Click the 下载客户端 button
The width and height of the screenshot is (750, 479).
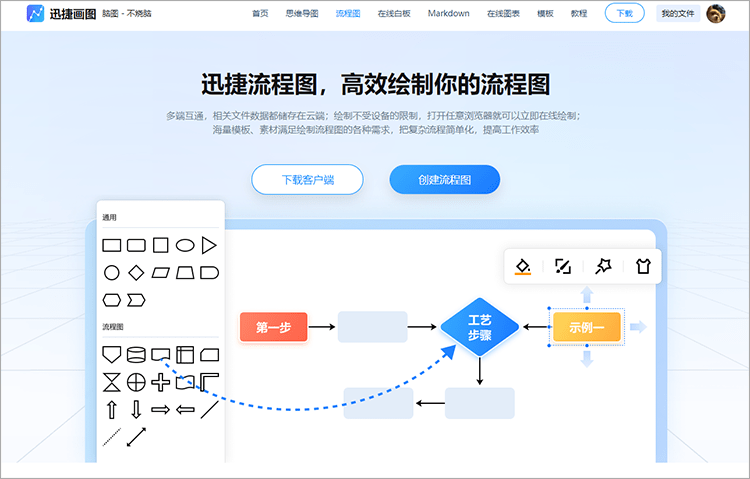point(307,180)
